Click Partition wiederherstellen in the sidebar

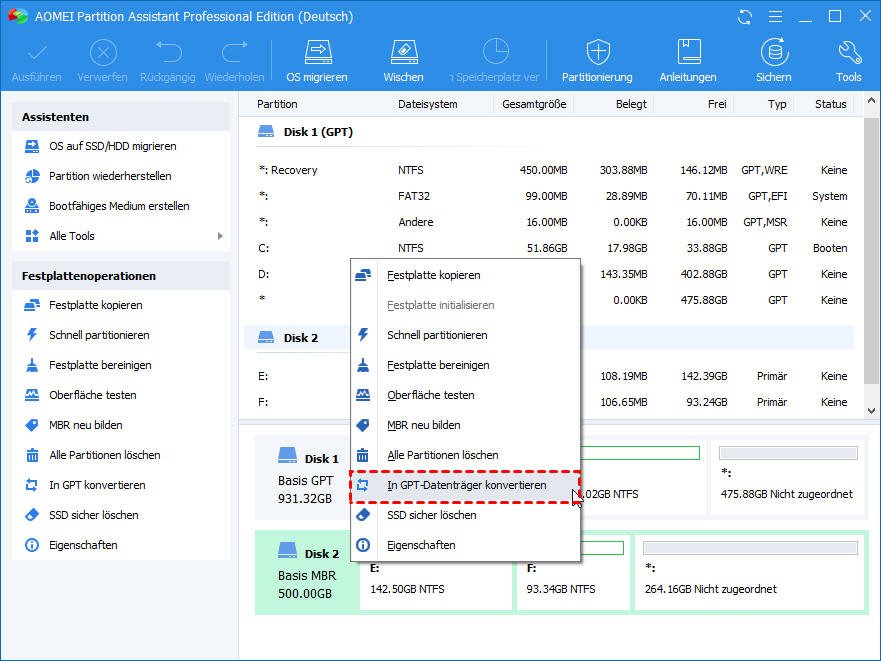pyautogui.click(x=110, y=176)
